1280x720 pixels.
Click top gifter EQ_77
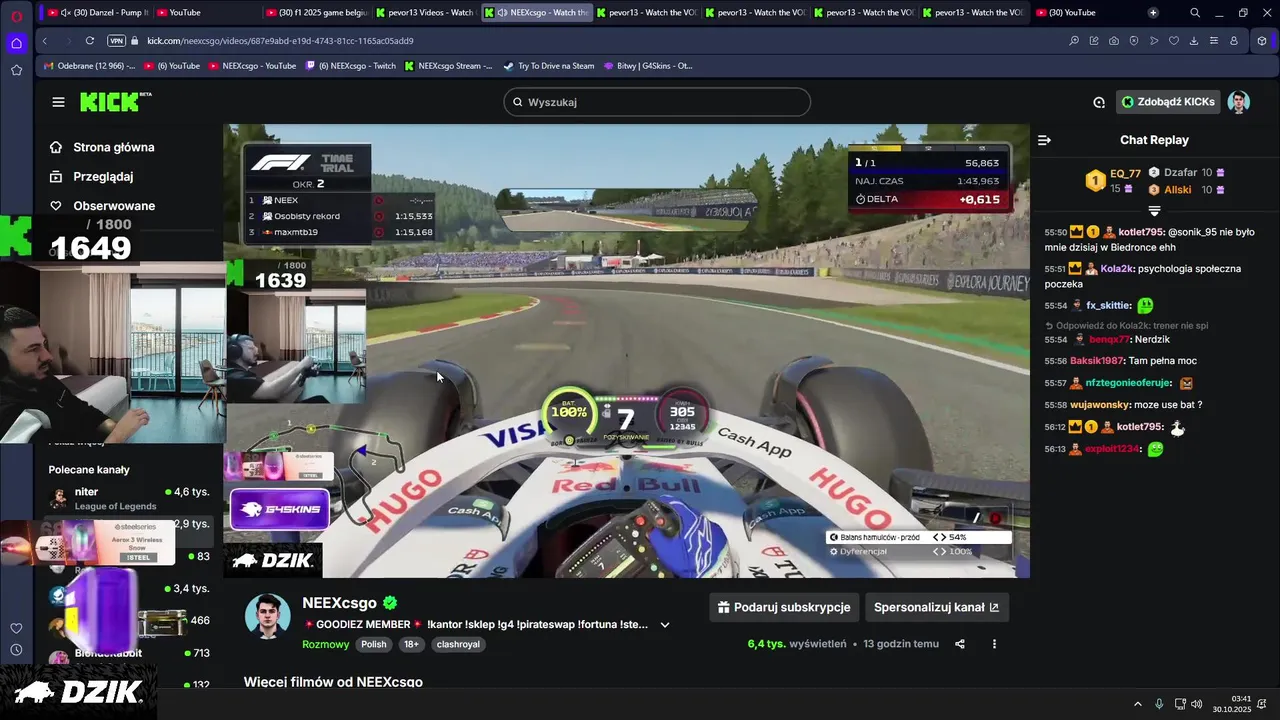pos(1125,174)
